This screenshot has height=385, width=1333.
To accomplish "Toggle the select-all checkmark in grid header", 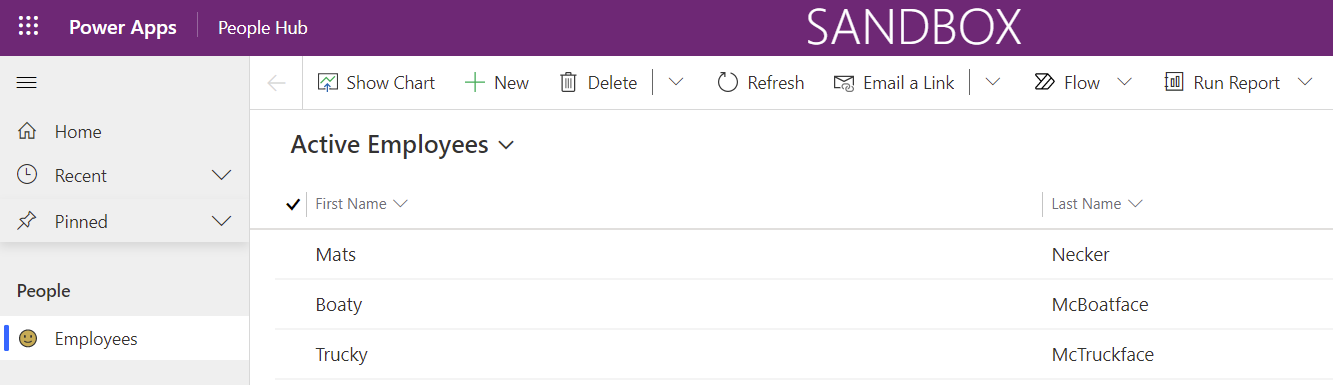I will (x=293, y=204).
